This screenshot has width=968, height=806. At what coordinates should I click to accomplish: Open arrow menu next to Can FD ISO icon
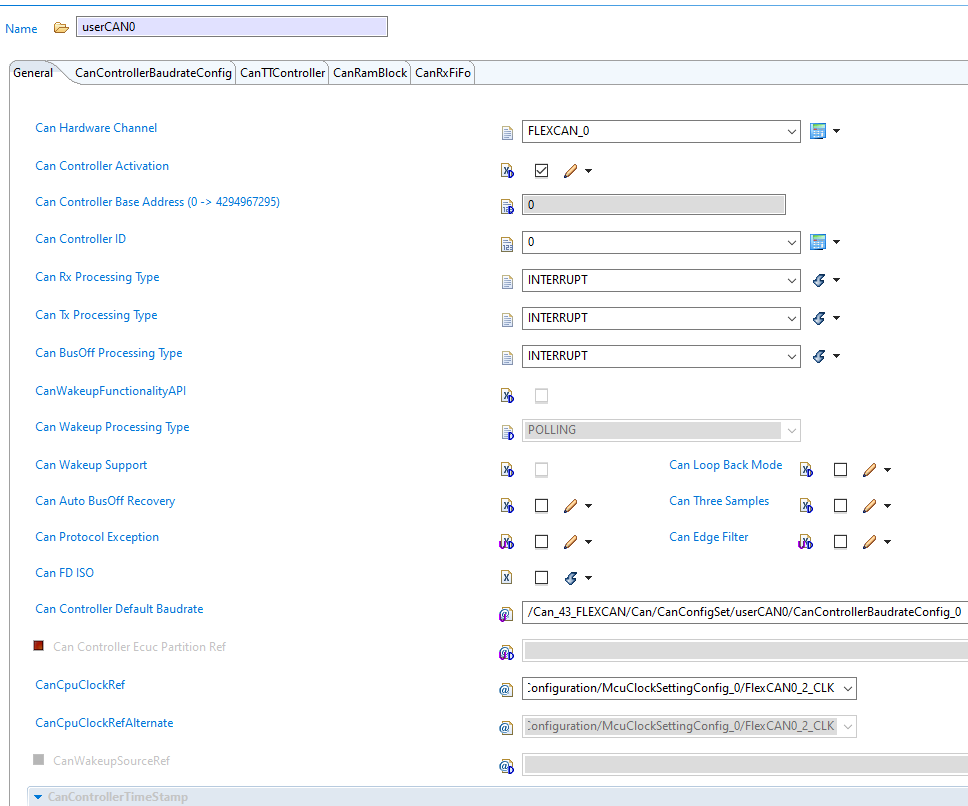[x=588, y=578]
